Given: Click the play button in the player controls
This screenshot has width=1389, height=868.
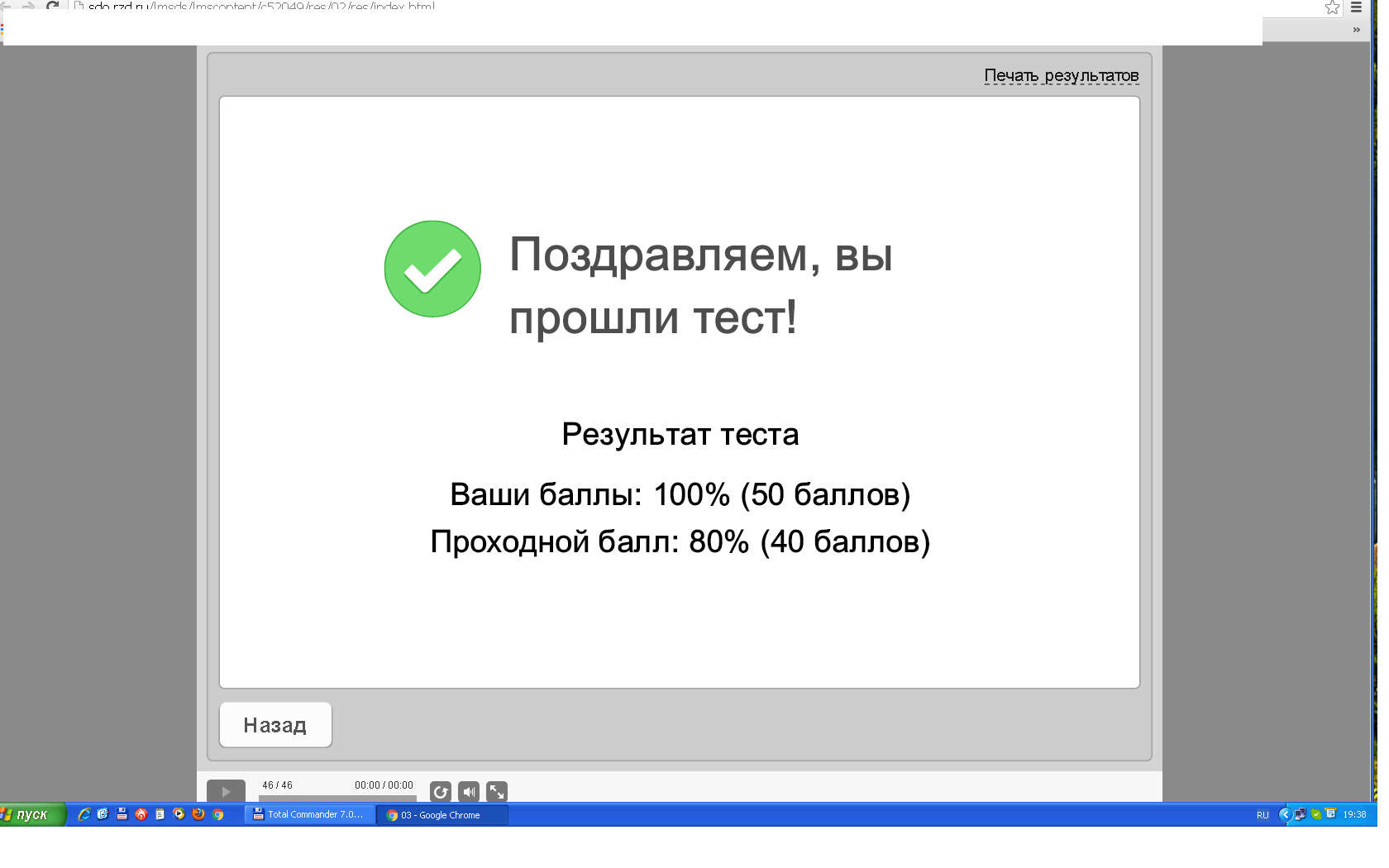Looking at the screenshot, I should point(226,791).
